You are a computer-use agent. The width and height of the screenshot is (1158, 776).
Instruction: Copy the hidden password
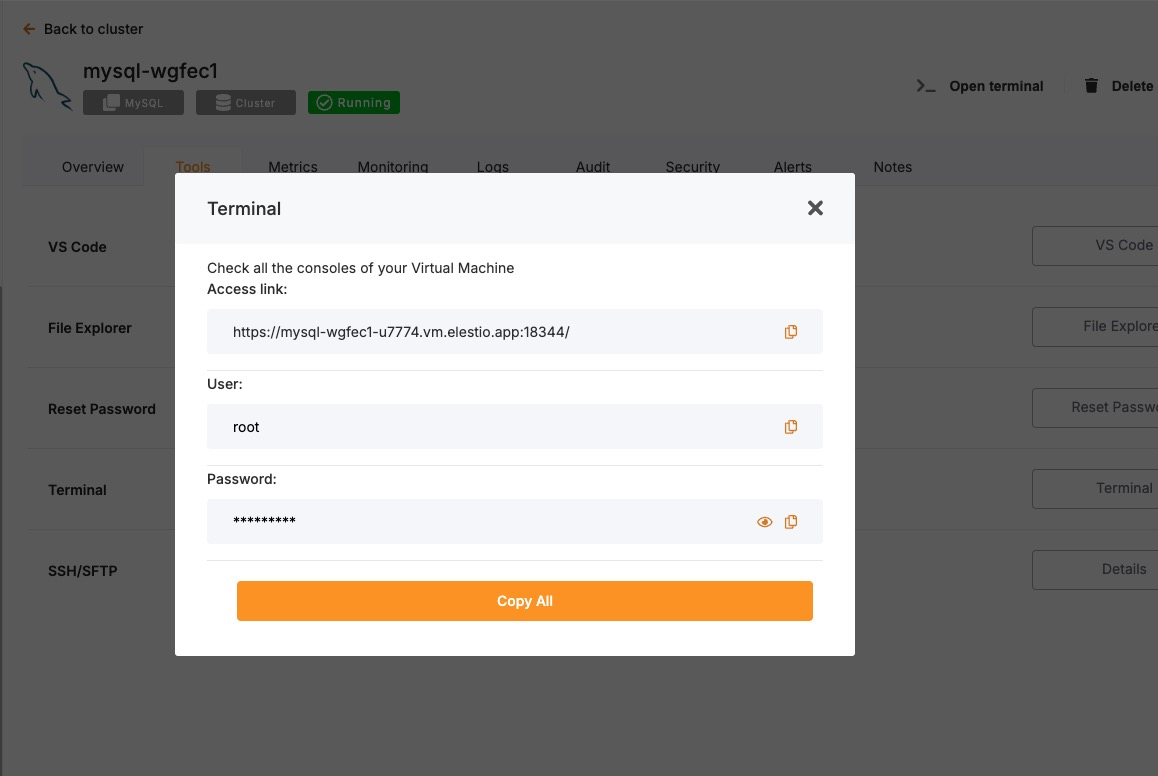tap(790, 522)
